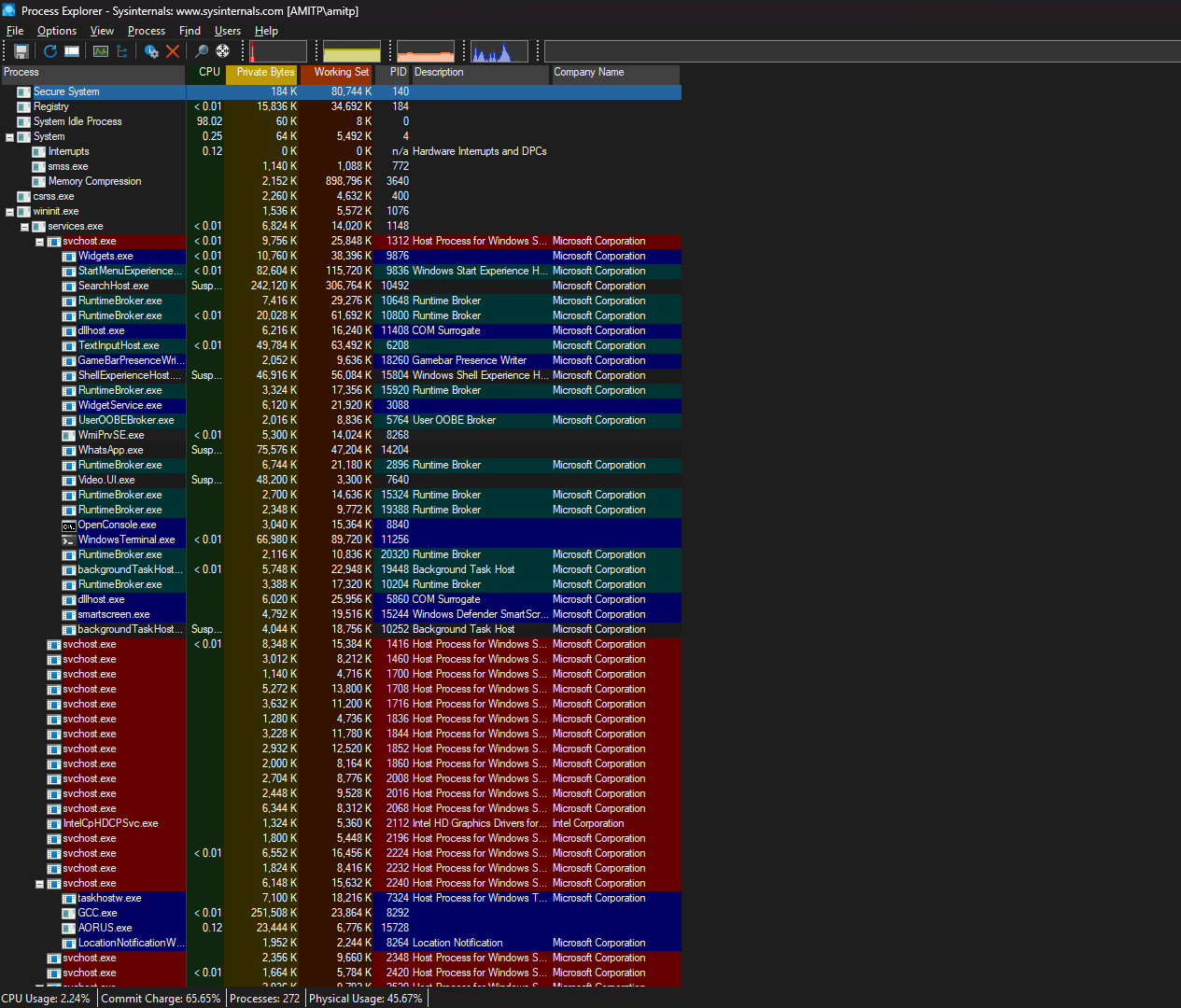Screen dimensions: 1181x1008
Task: Open the process Properties icon
Action: (x=151, y=51)
